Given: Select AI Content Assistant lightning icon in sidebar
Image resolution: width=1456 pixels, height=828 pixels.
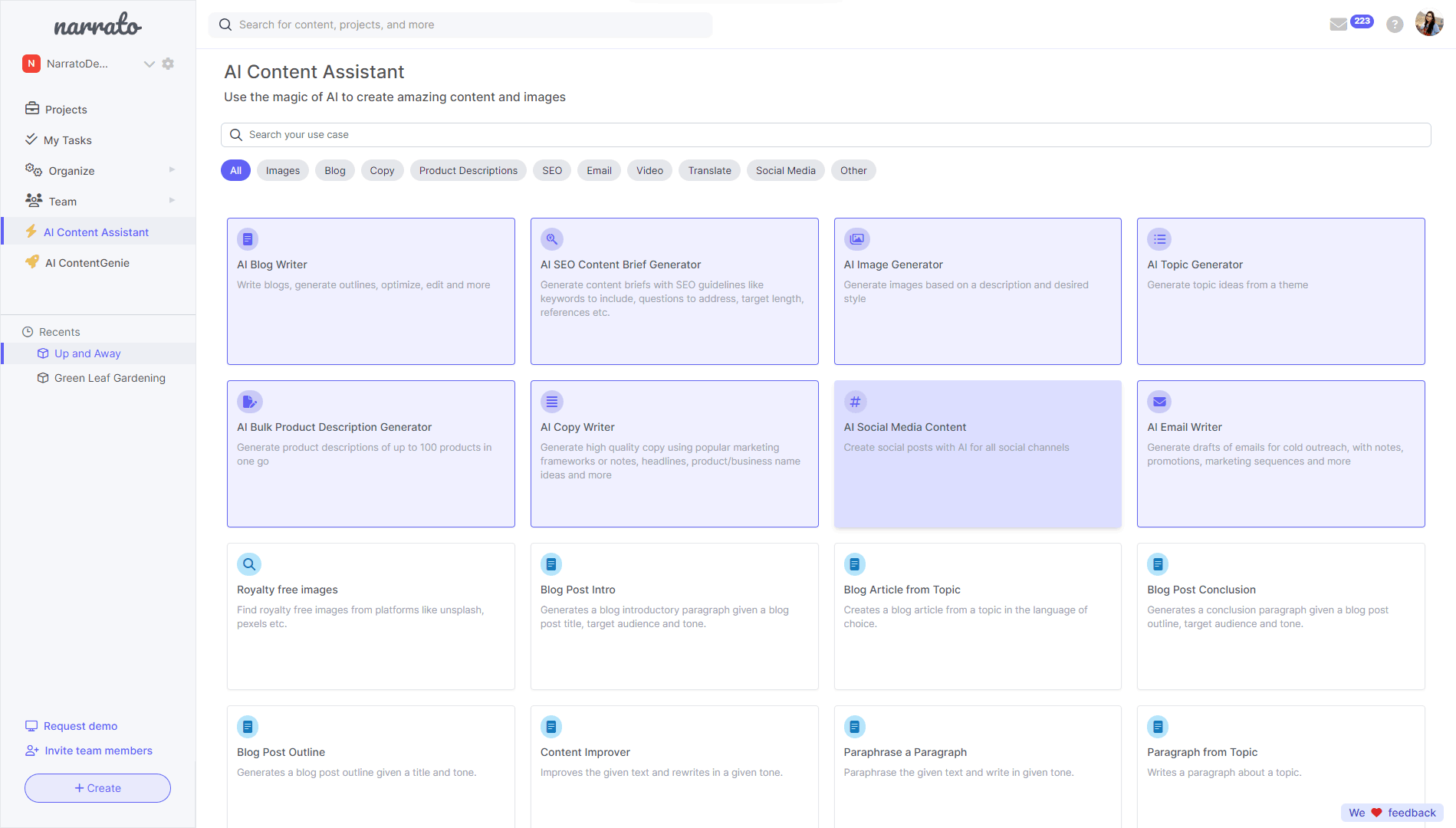Looking at the screenshot, I should click(32, 232).
